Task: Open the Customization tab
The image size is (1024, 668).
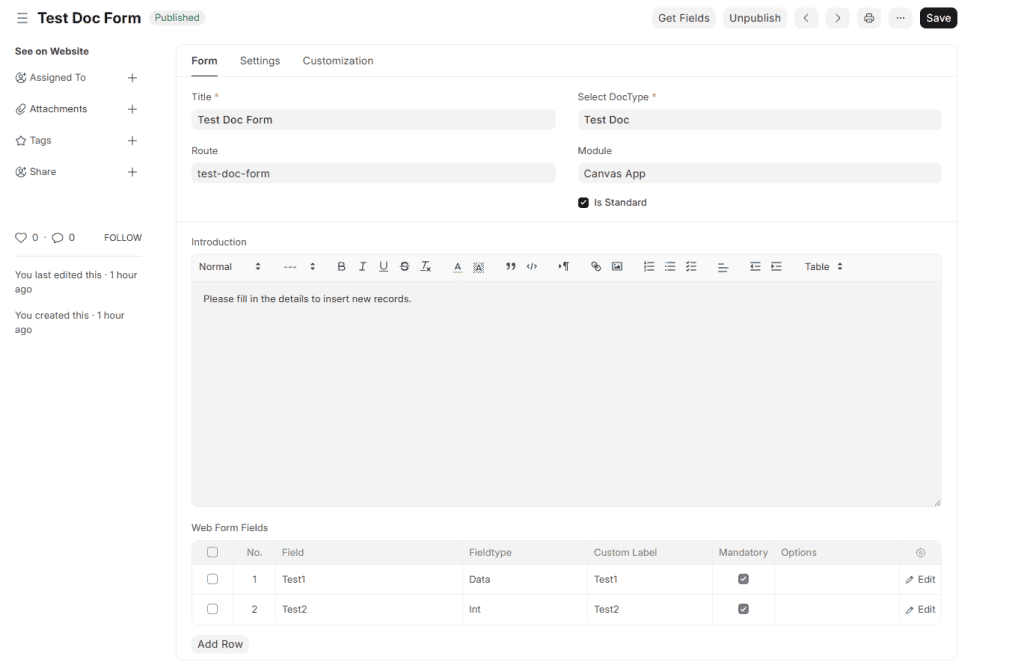Action: pos(338,61)
